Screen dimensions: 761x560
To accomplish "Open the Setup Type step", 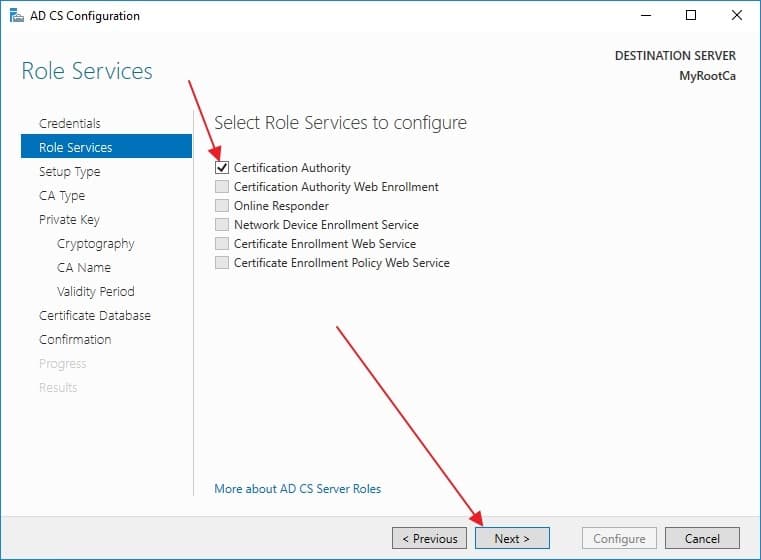I will pos(69,171).
